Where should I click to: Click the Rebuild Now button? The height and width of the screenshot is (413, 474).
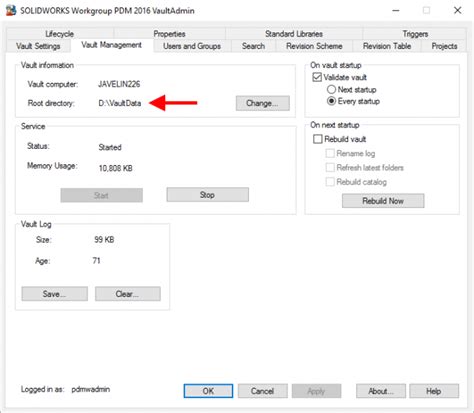(x=383, y=201)
